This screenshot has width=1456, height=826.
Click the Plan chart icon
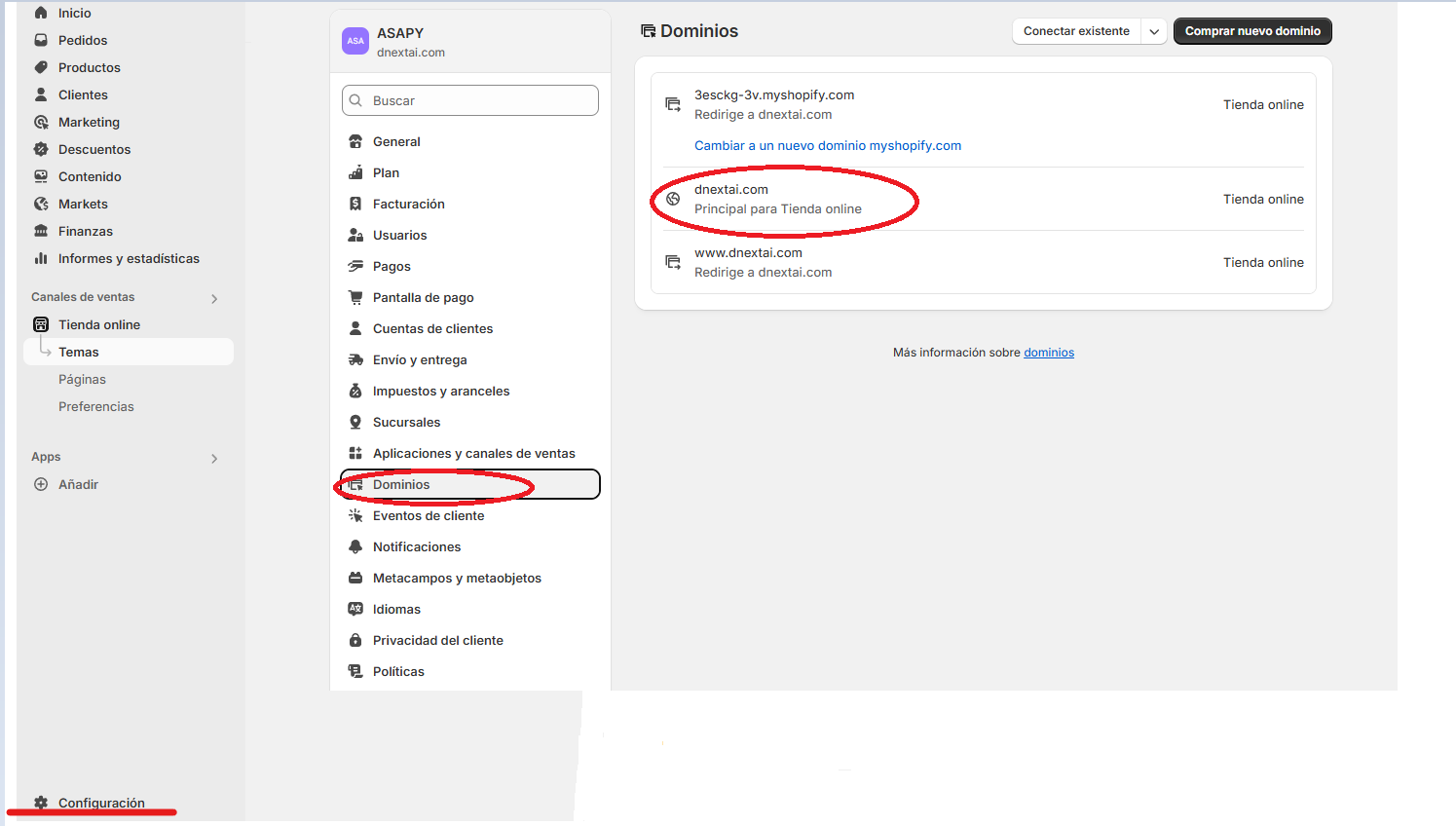[355, 172]
